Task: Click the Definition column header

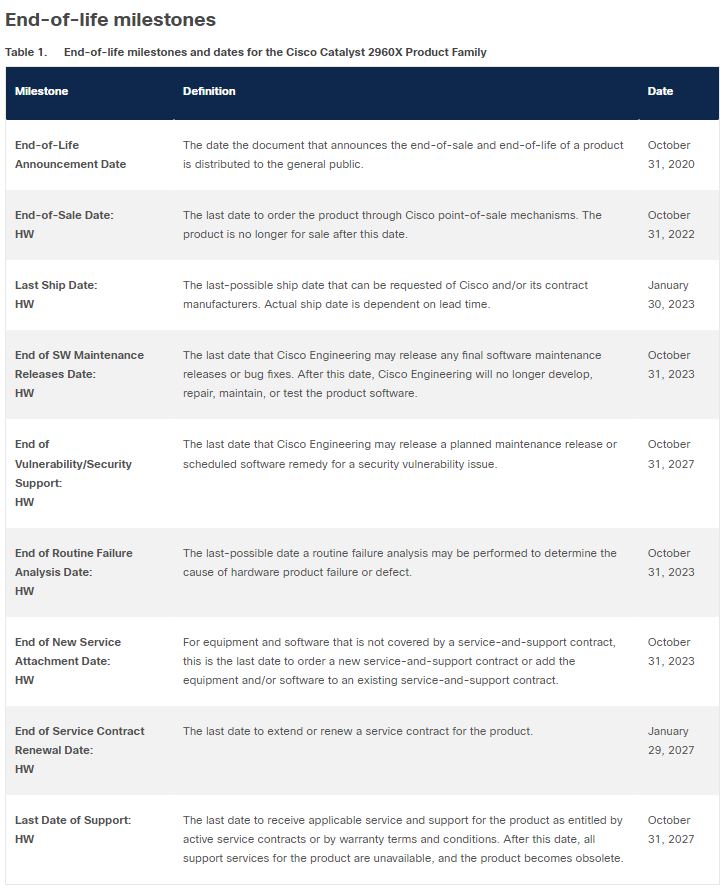Action: pos(209,91)
